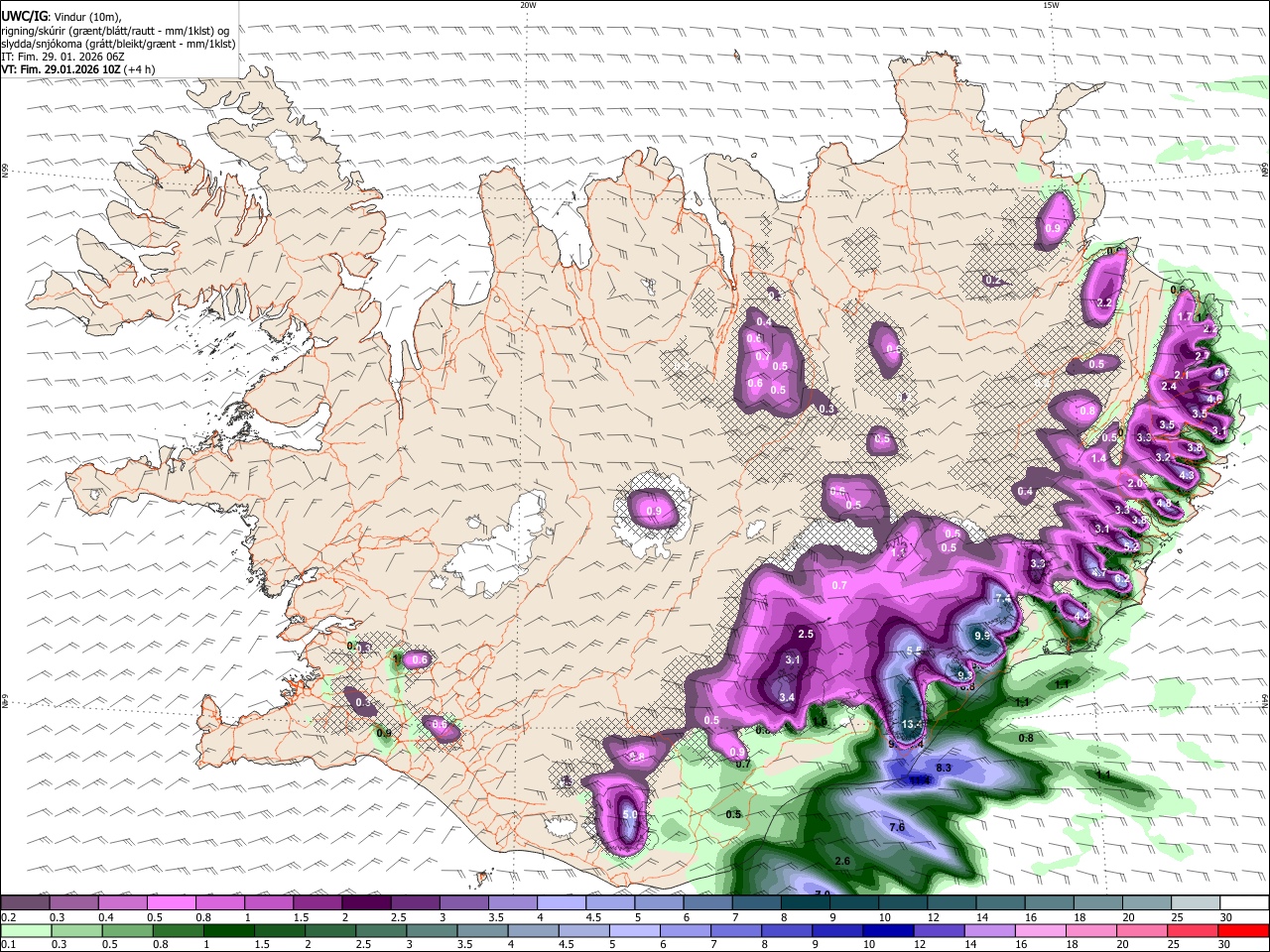Click the 2.5 snowfall value on the map
The width and height of the screenshot is (1270, 952).
tap(806, 634)
